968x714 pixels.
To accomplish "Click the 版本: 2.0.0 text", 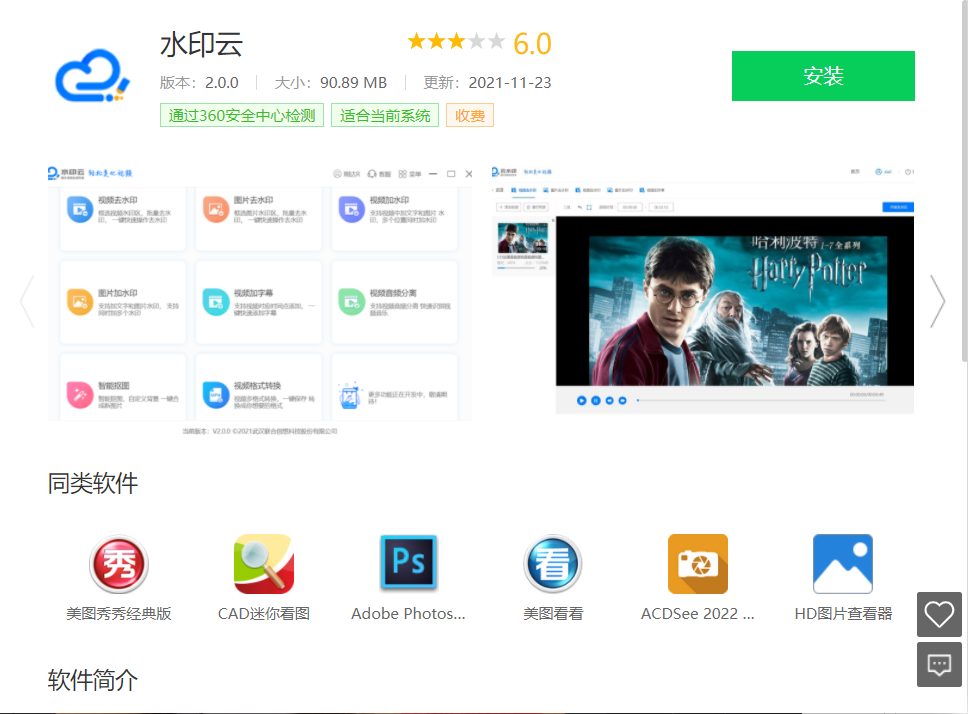I will click(x=199, y=83).
